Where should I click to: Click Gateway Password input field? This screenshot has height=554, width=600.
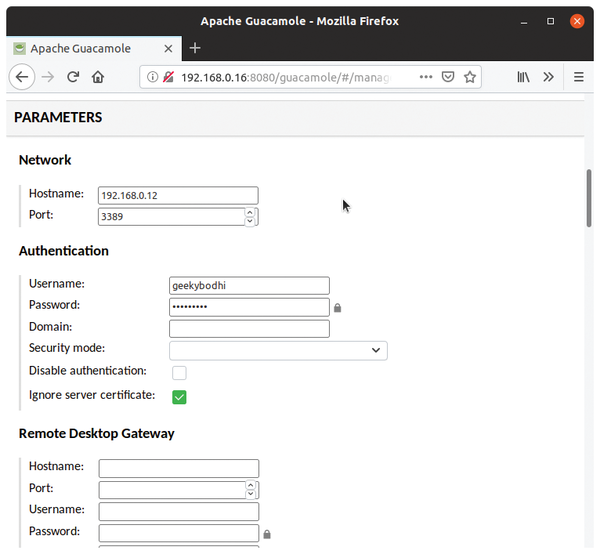click(x=179, y=533)
